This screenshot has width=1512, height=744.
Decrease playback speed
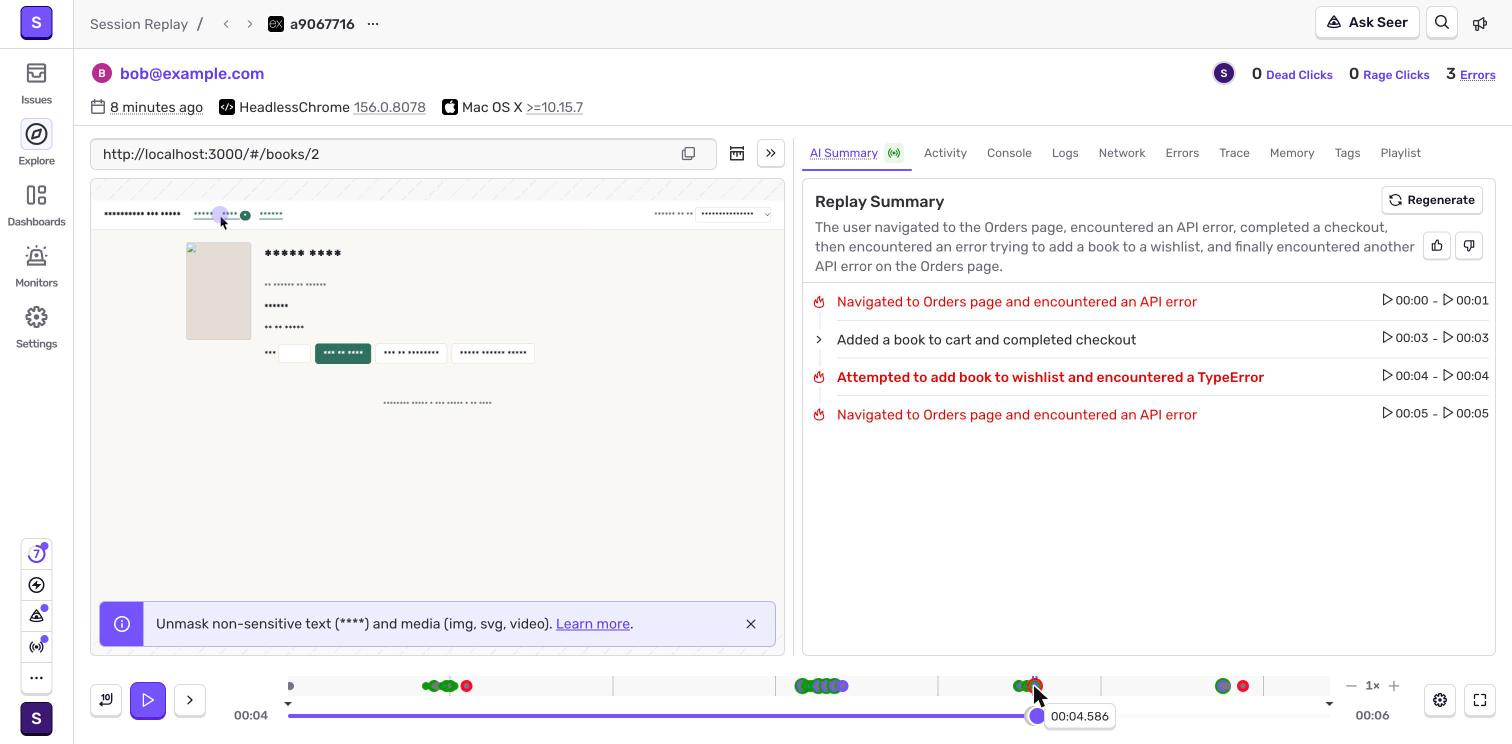point(1352,686)
